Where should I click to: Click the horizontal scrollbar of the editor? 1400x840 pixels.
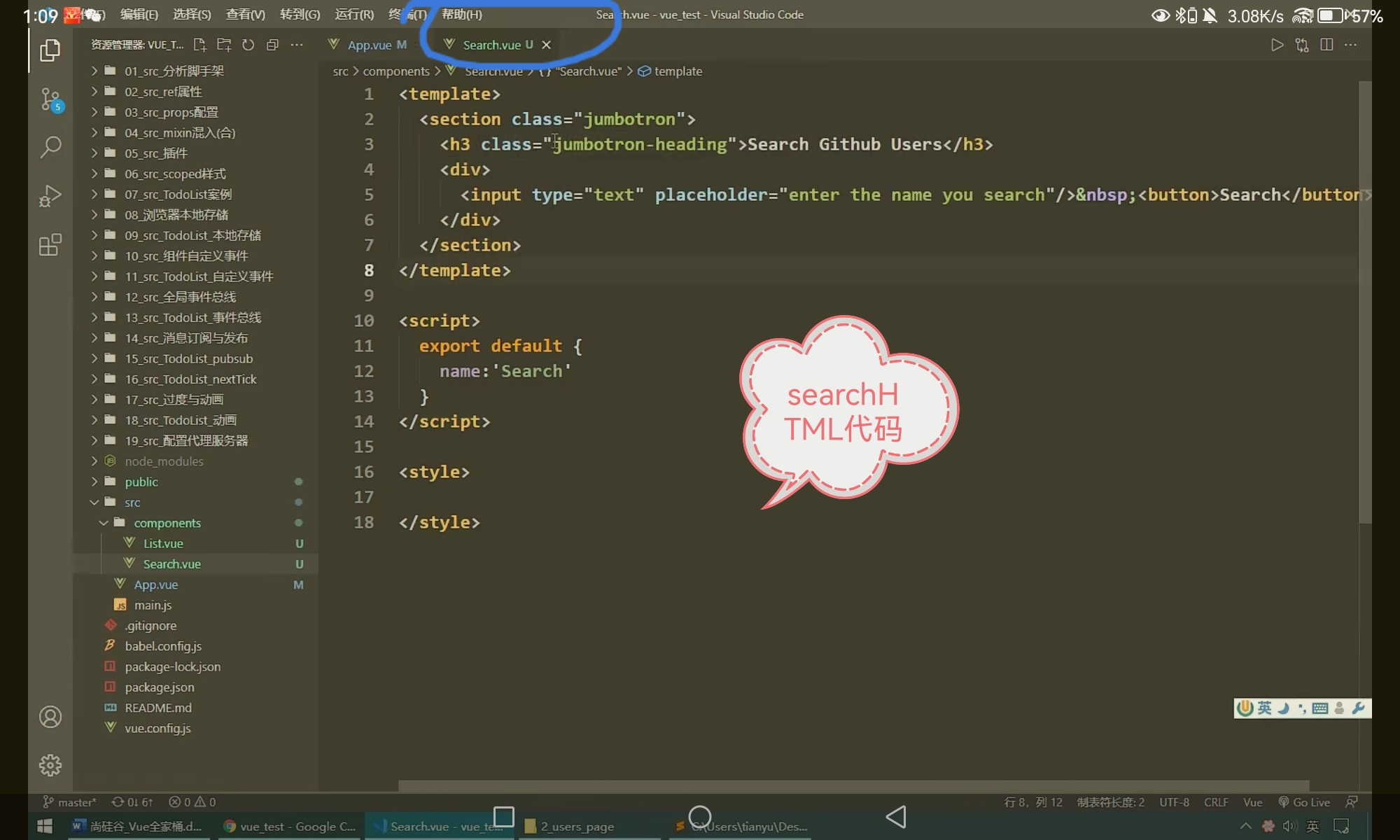[853, 785]
